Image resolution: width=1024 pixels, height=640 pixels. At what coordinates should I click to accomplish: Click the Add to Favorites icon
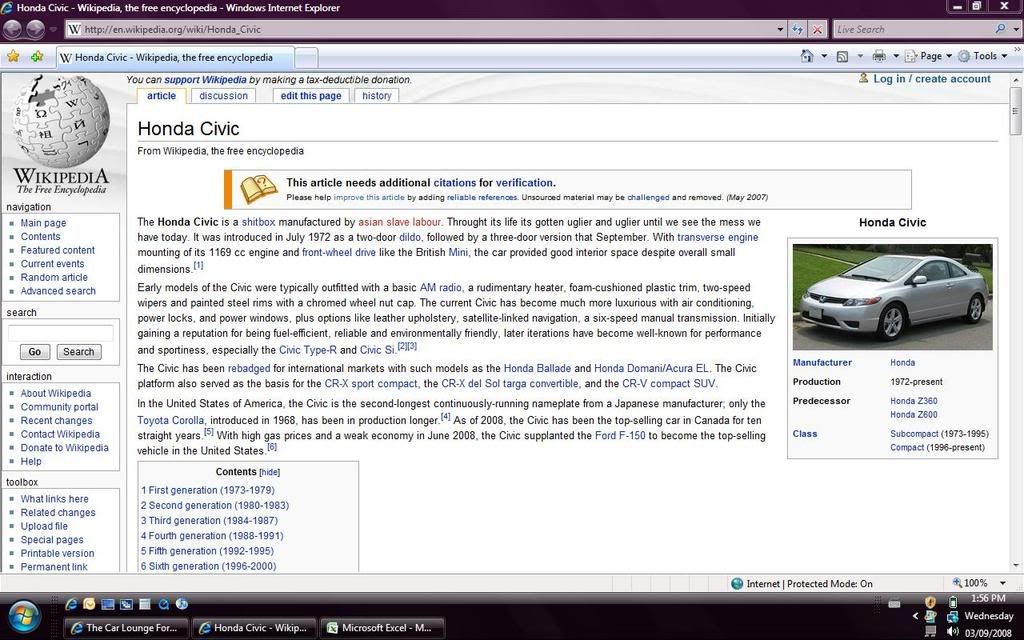click(x=37, y=57)
